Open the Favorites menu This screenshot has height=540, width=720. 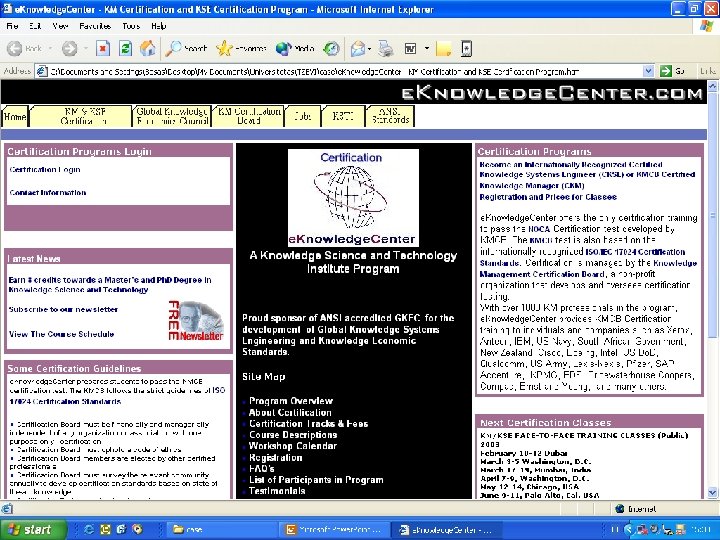coord(95,26)
